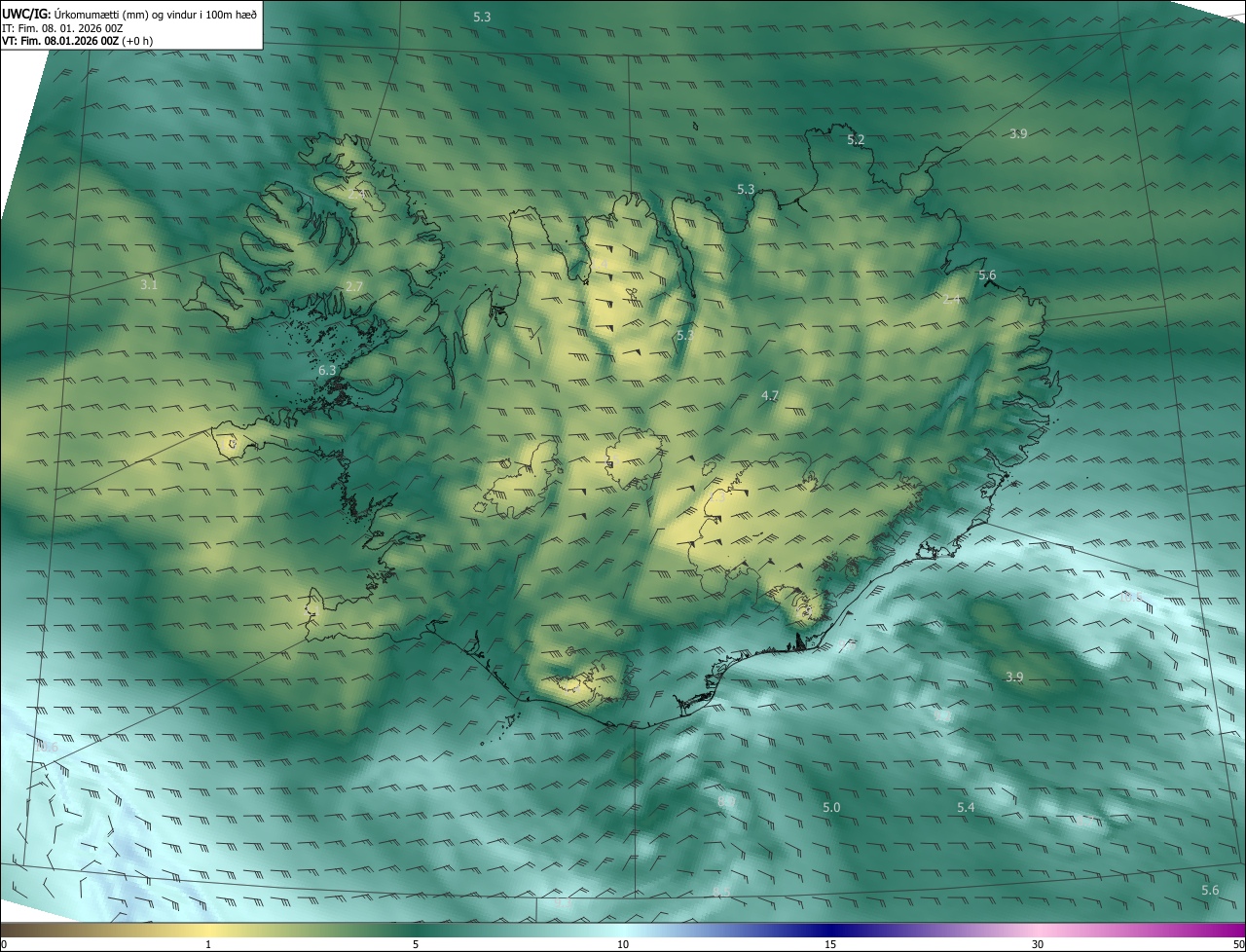Click the 50 tick label on color scale
Viewport: 1246px width, 952px height.
tap(1238, 944)
